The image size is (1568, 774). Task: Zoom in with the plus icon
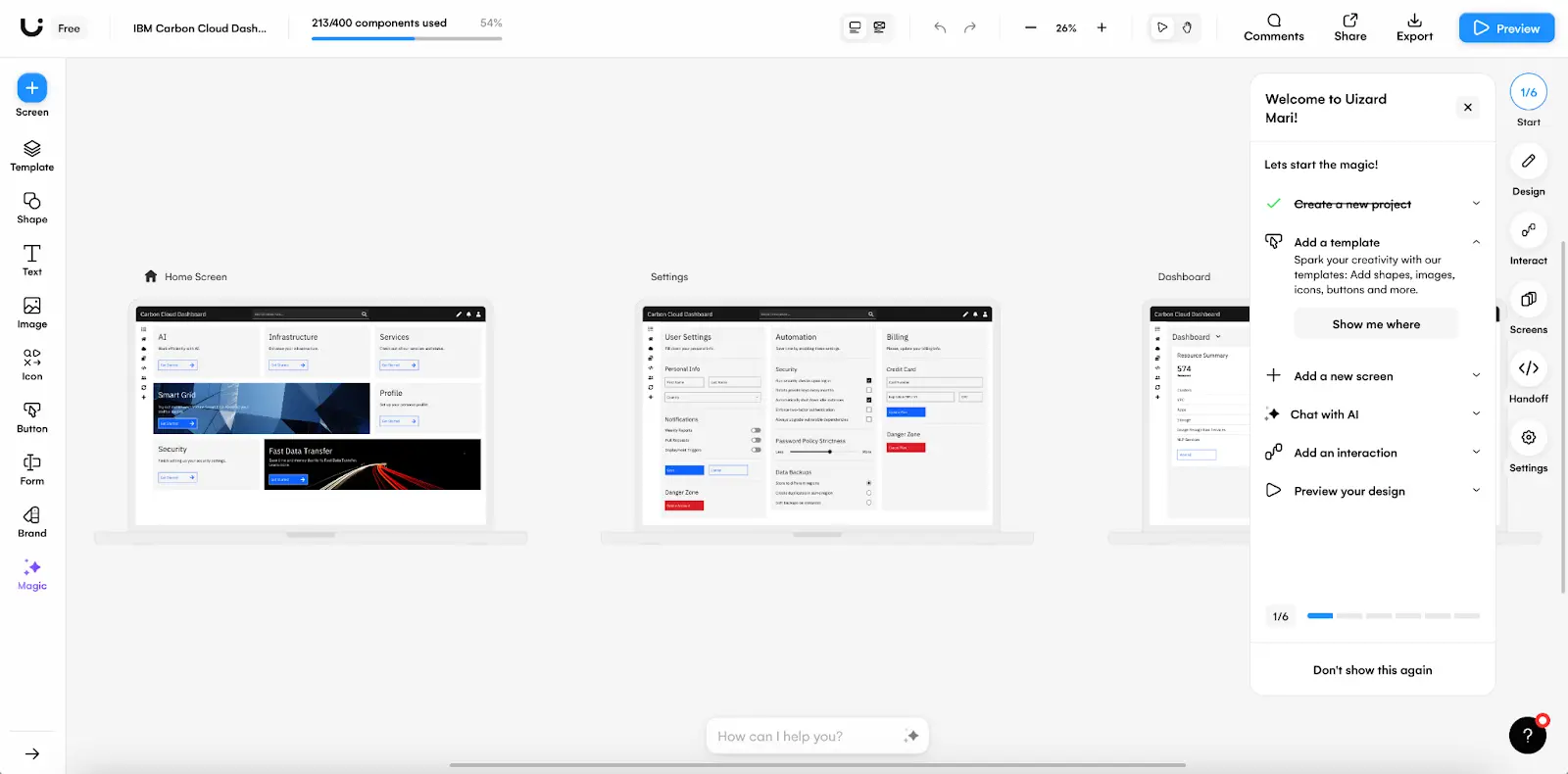click(1102, 27)
